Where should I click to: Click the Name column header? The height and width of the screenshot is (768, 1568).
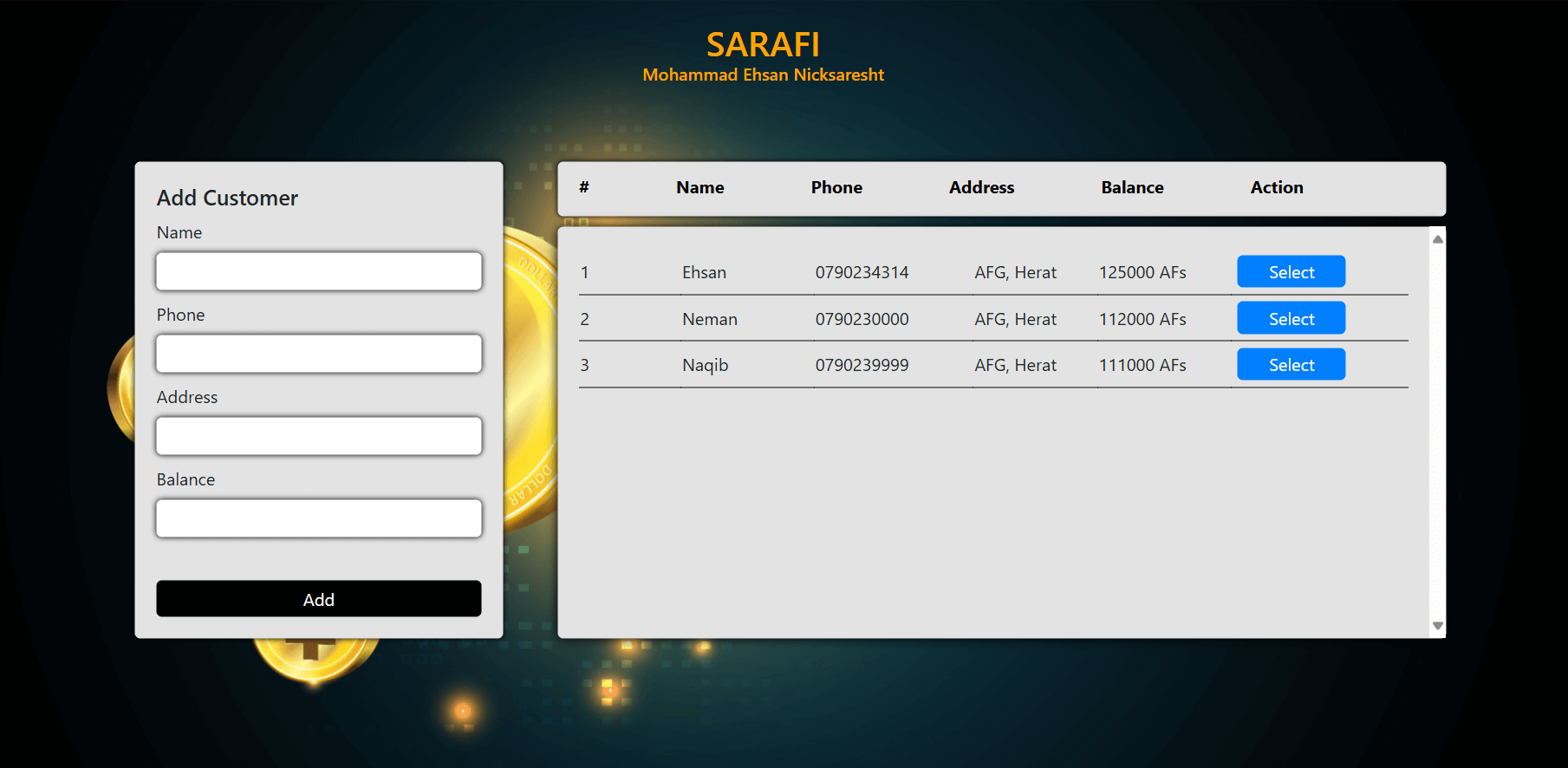[x=699, y=188]
